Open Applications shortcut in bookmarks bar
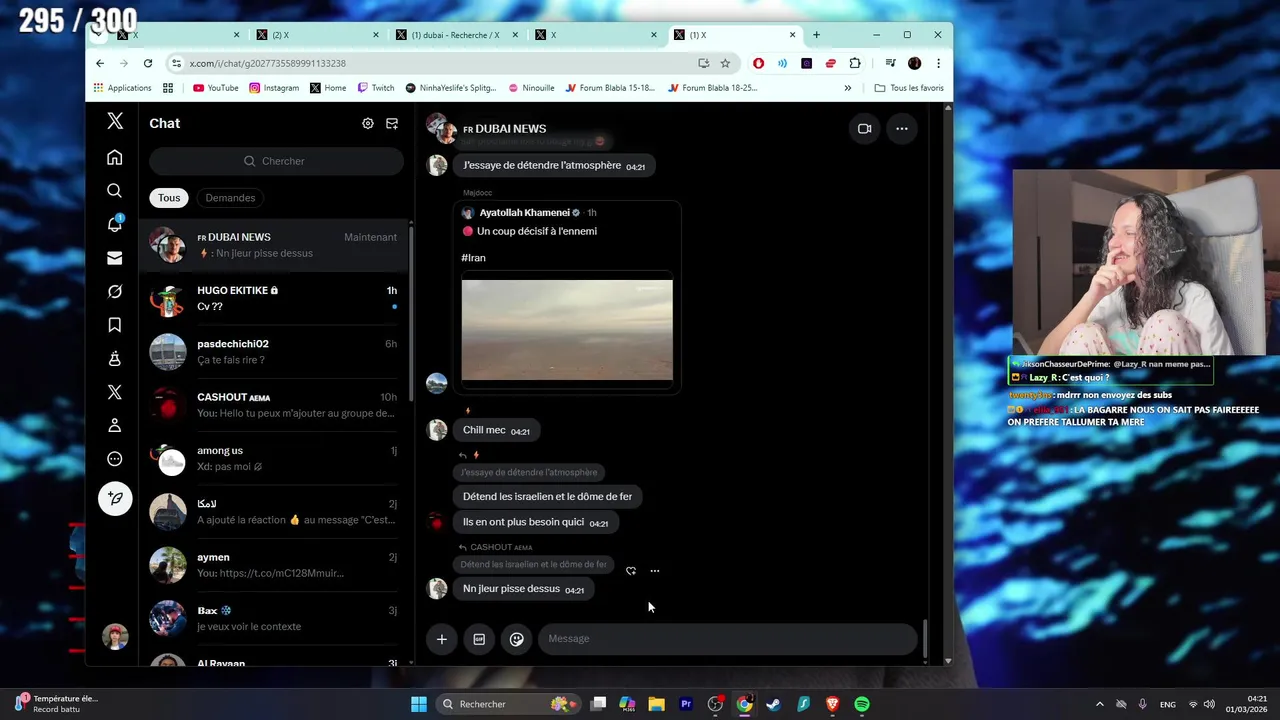Viewport: 1280px width, 720px height. pos(122,88)
